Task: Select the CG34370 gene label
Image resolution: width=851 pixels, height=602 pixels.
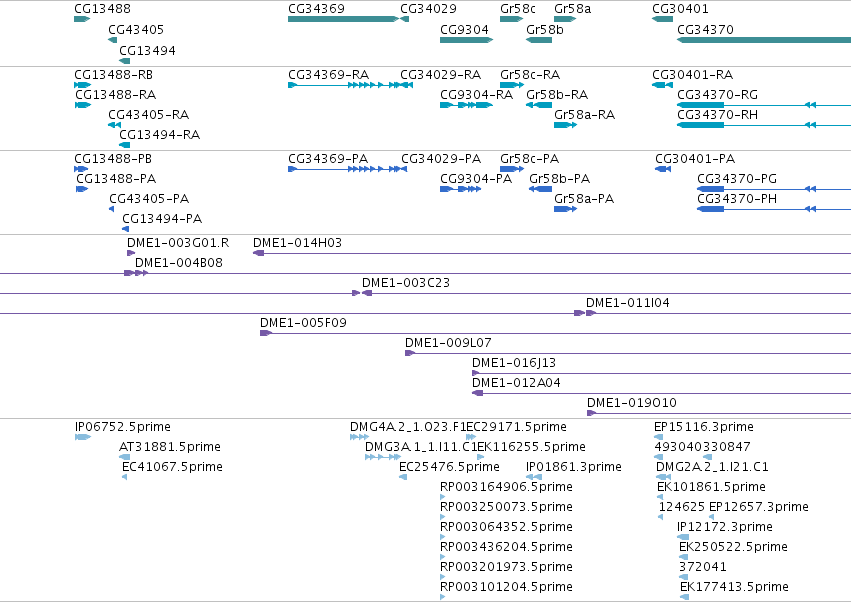Action: click(x=705, y=29)
